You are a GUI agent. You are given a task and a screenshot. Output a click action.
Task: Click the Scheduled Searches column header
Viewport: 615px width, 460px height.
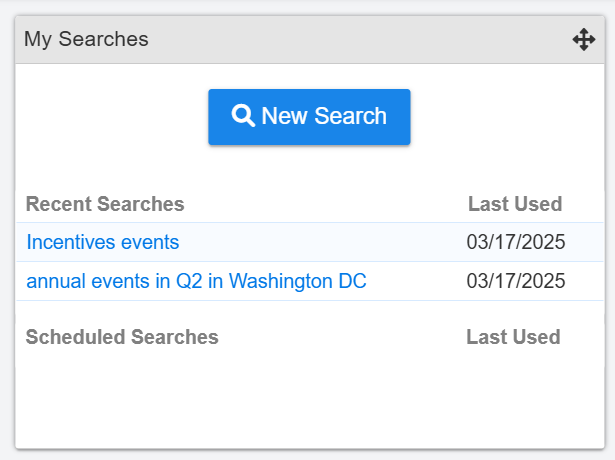[122, 337]
